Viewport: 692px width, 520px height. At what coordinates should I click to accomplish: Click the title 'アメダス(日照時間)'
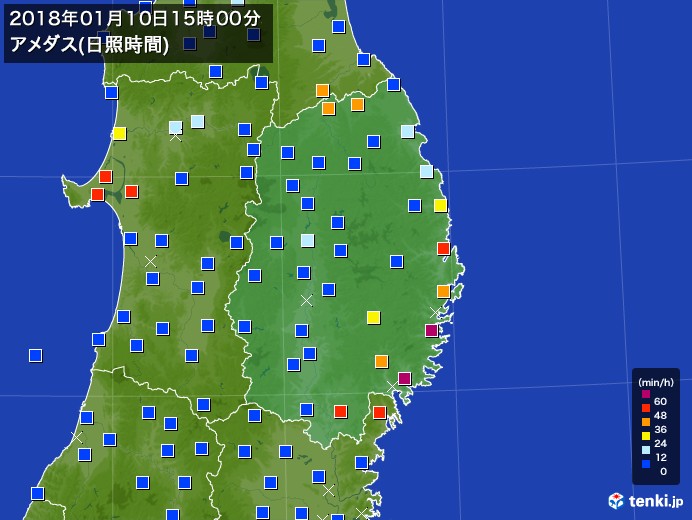[x=89, y=45]
